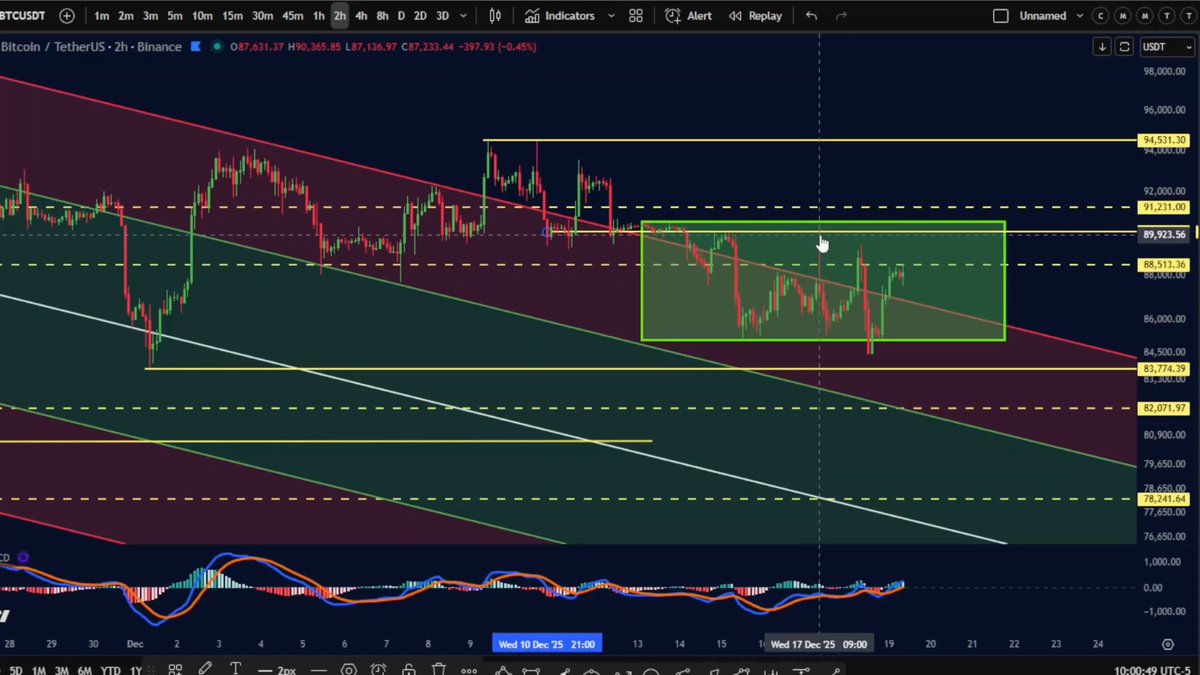Start bar Replay mode
This screenshot has height=675, width=1200.
(x=756, y=16)
